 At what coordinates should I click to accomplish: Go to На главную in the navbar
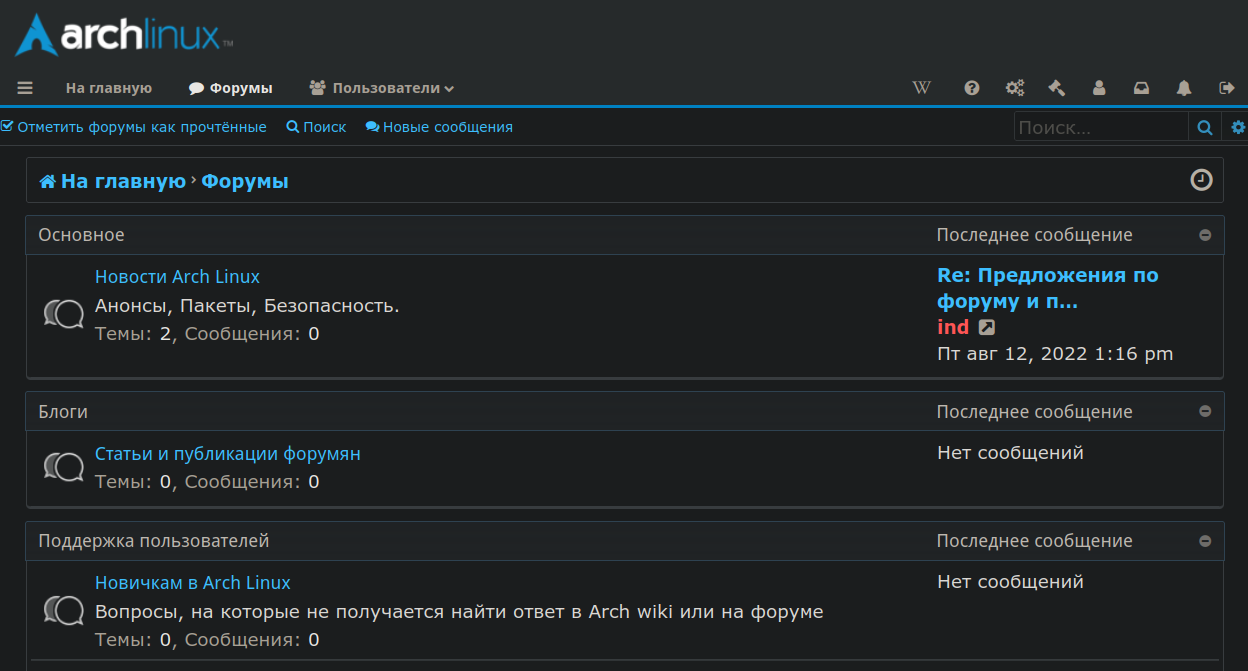click(x=109, y=88)
